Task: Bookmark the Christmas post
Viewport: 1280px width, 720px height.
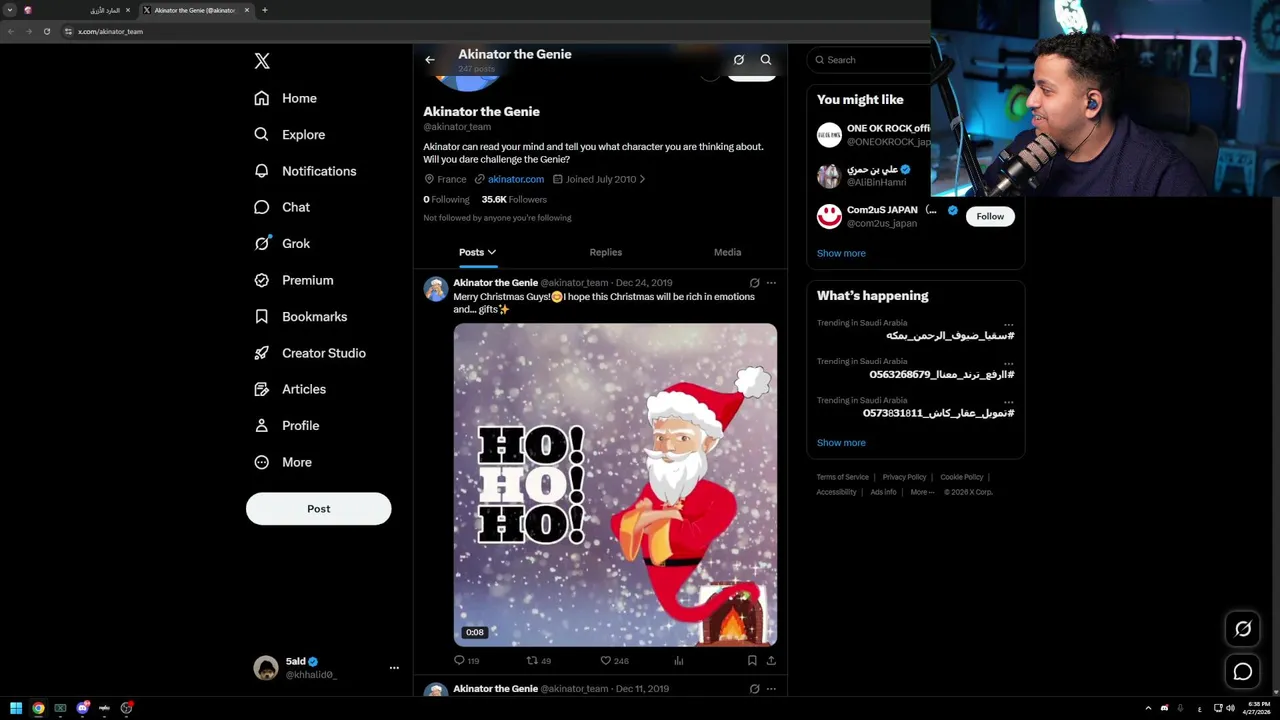Action: 752,661
